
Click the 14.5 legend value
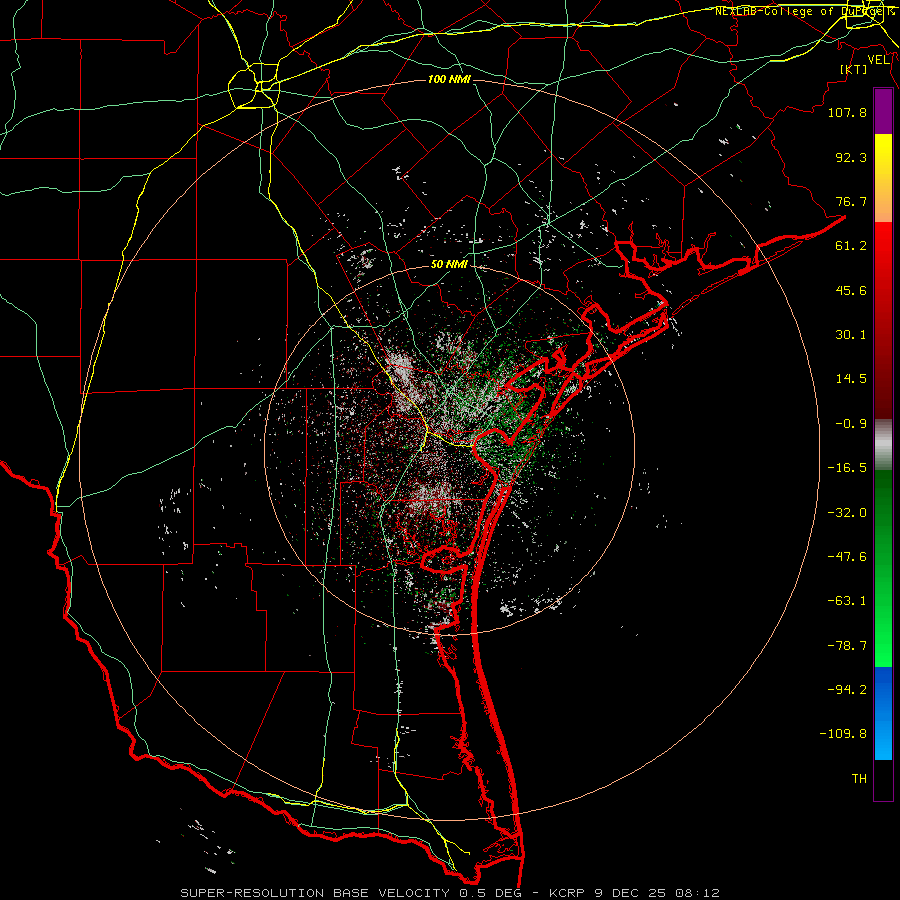point(851,379)
